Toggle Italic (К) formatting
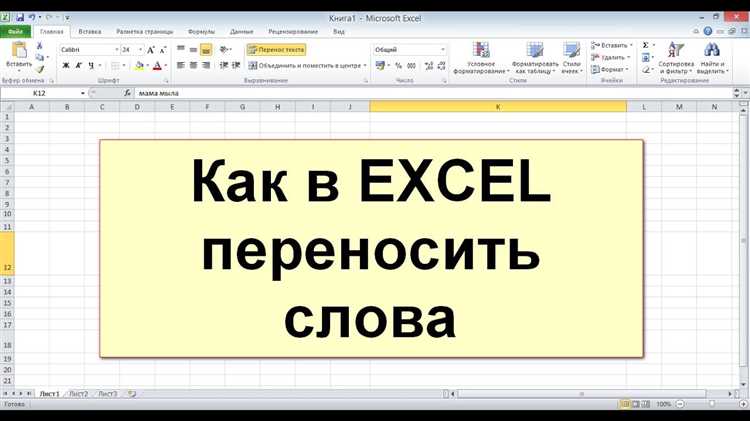 pyautogui.click(x=78, y=65)
